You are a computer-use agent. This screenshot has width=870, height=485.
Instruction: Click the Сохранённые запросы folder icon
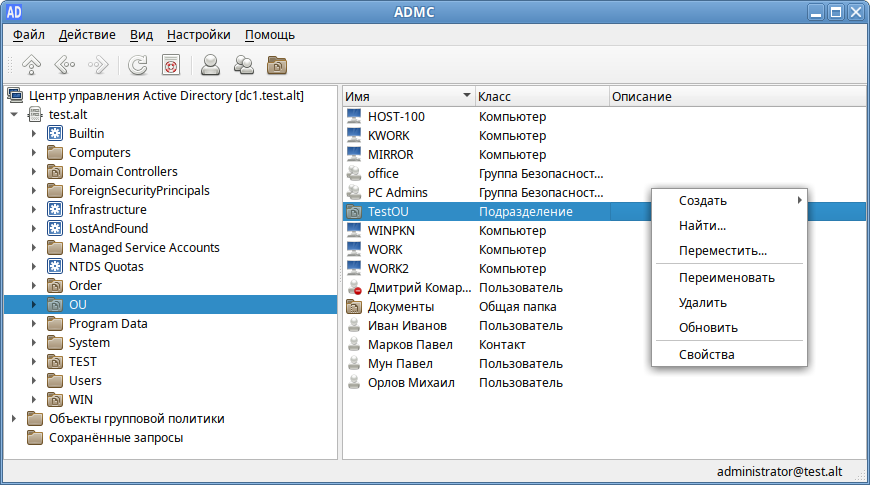coord(35,437)
